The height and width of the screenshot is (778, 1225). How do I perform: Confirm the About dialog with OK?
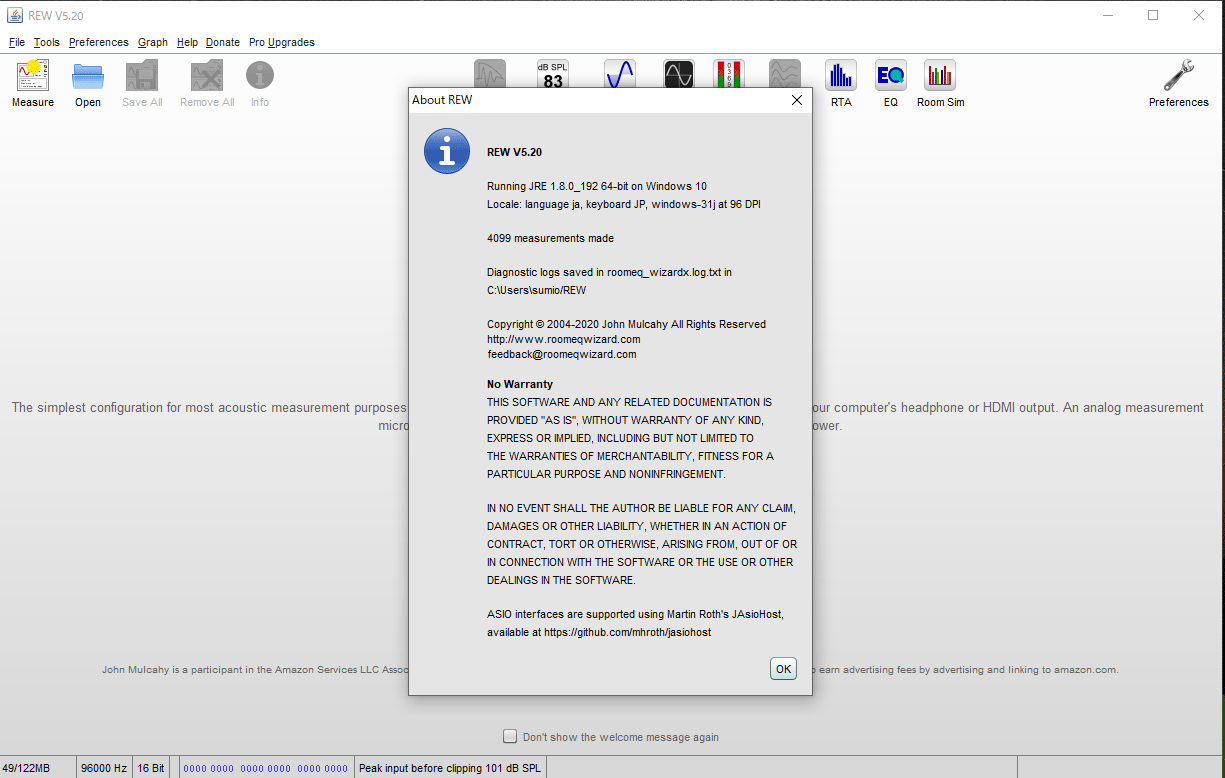[783, 669]
